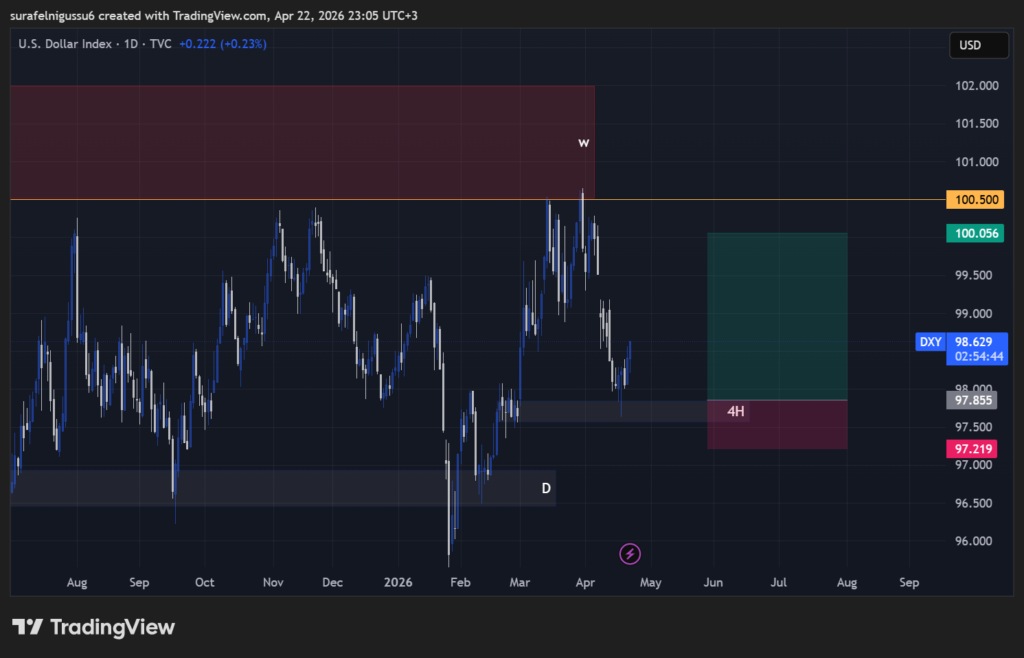Click the green 100.056 price label
The image size is (1024, 658).
click(975, 232)
